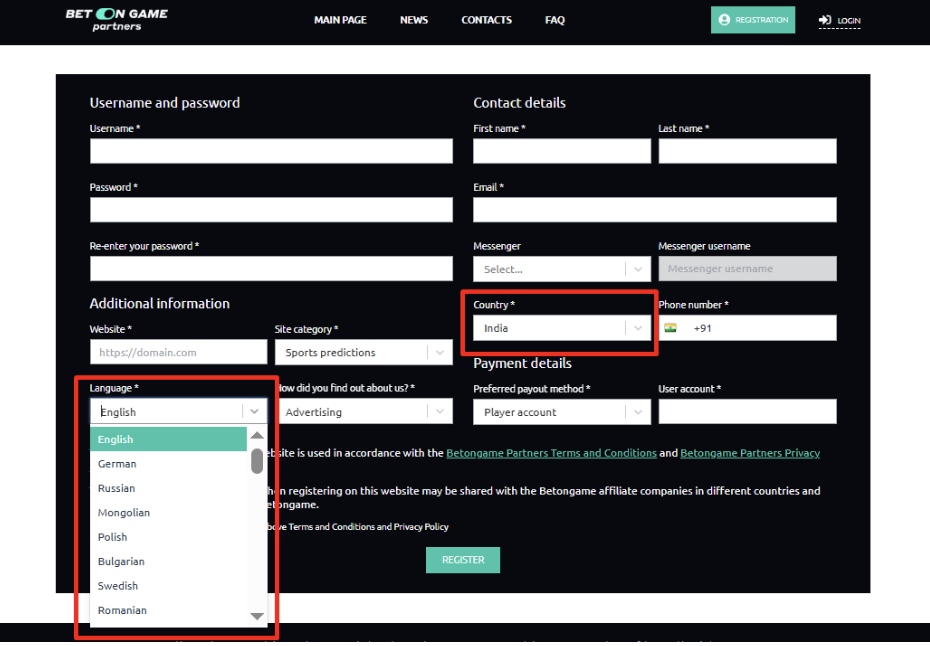Expand the Preferred payout method dropdown

coord(561,412)
